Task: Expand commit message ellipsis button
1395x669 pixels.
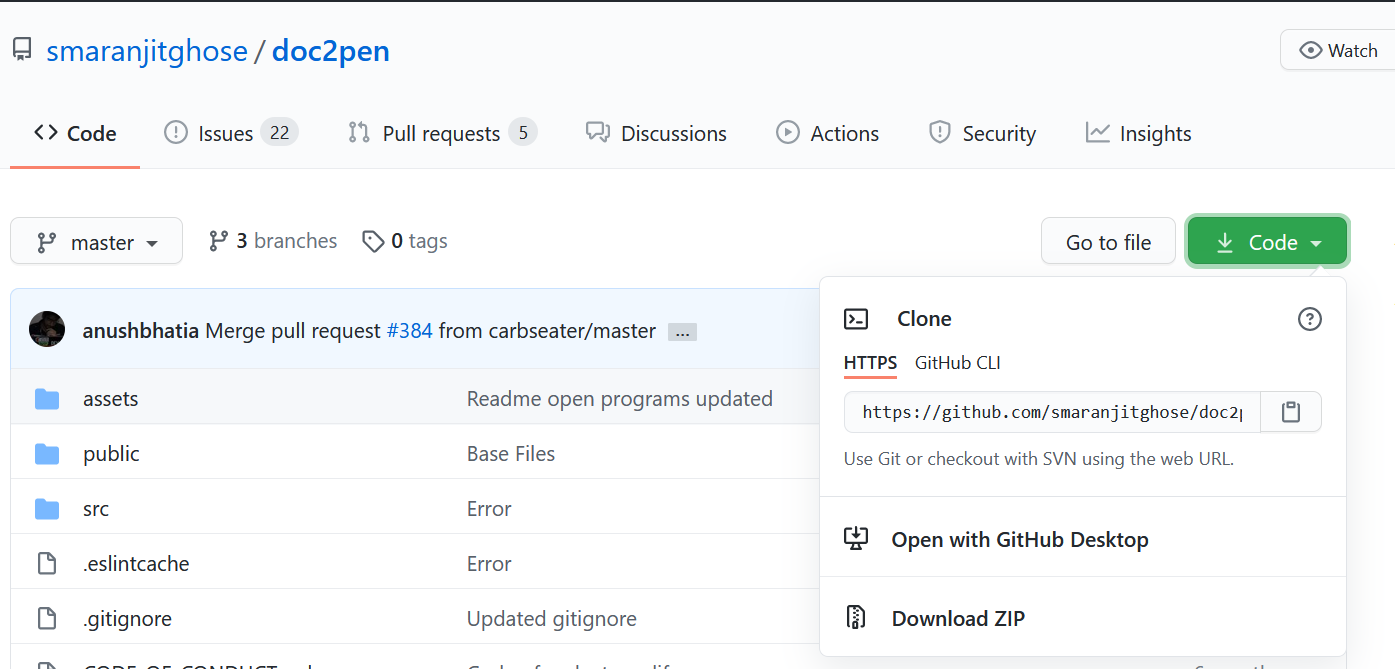Action: click(683, 333)
